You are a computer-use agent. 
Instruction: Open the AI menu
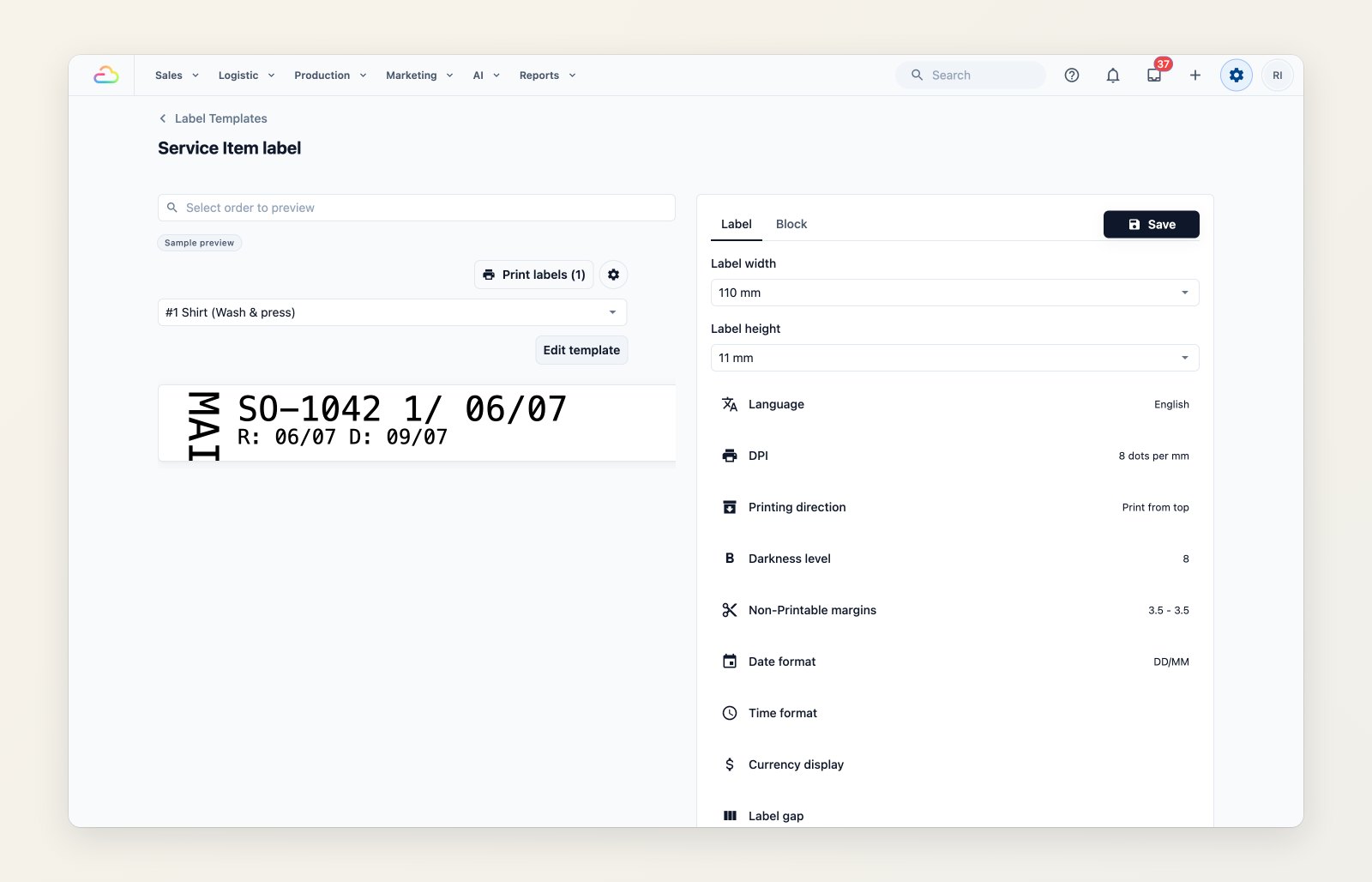[486, 76]
